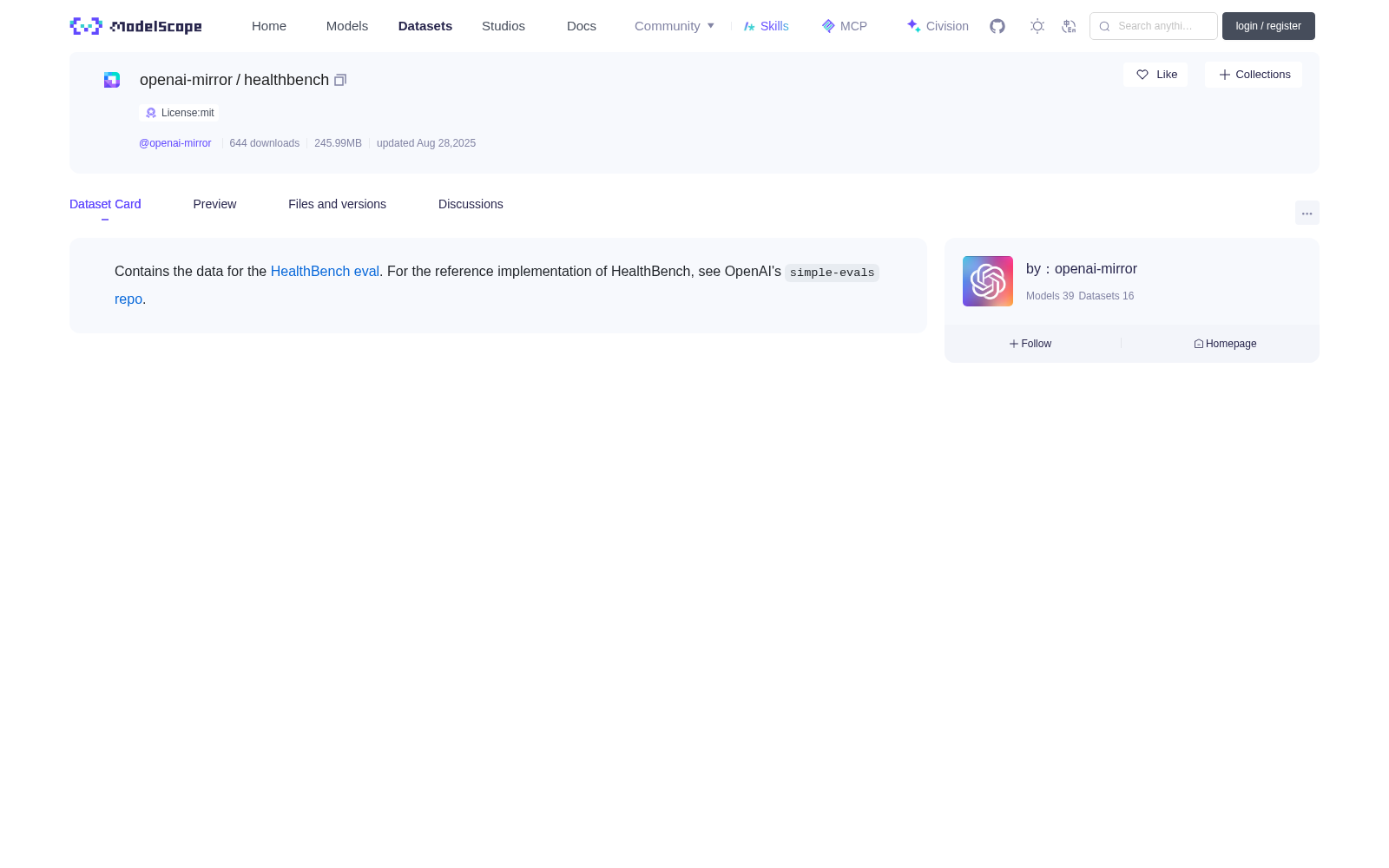This screenshot has width=1389, height=868.
Task: Click the Datasets 16 count
Action: (1106, 296)
